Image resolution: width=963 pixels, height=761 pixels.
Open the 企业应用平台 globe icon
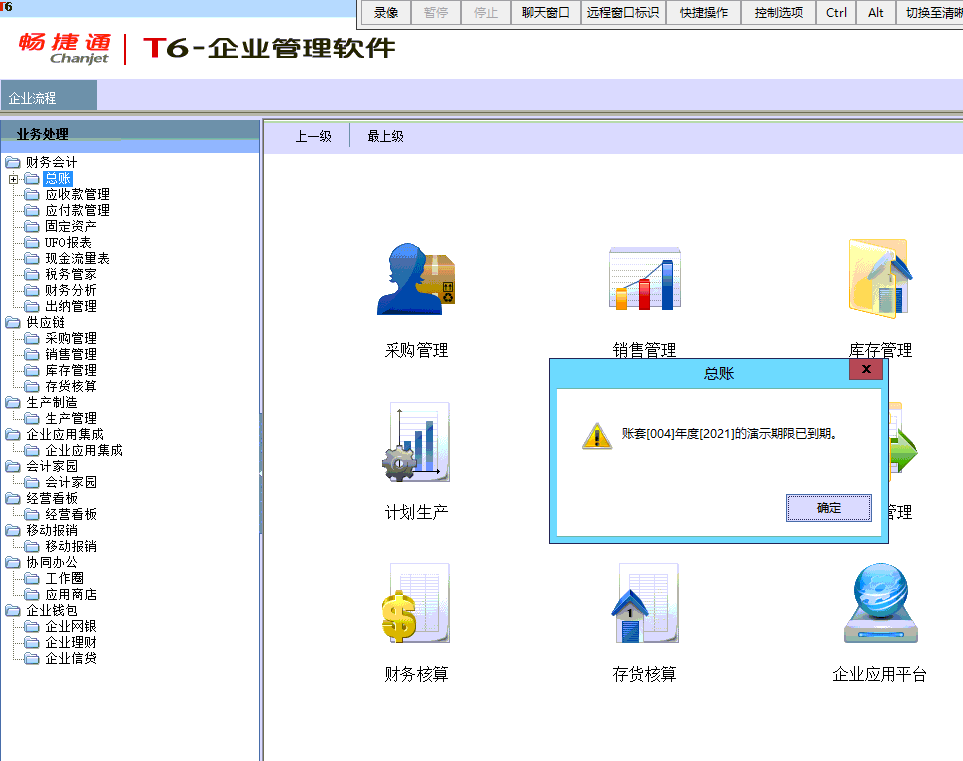tap(880, 603)
